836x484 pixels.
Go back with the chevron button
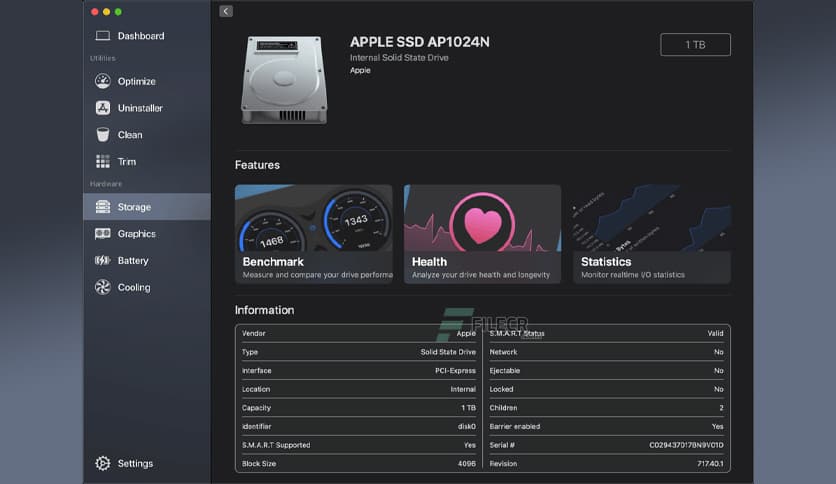pyautogui.click(x=226, y=11)
